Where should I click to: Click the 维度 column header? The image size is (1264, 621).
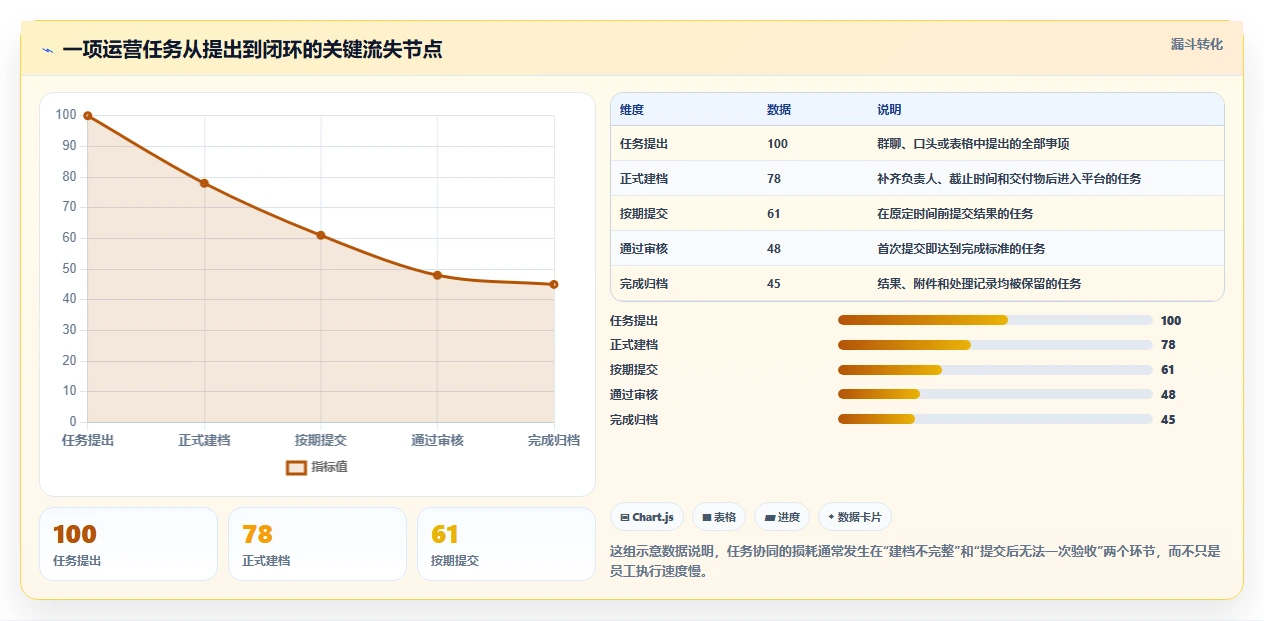(x=632, y=109)
